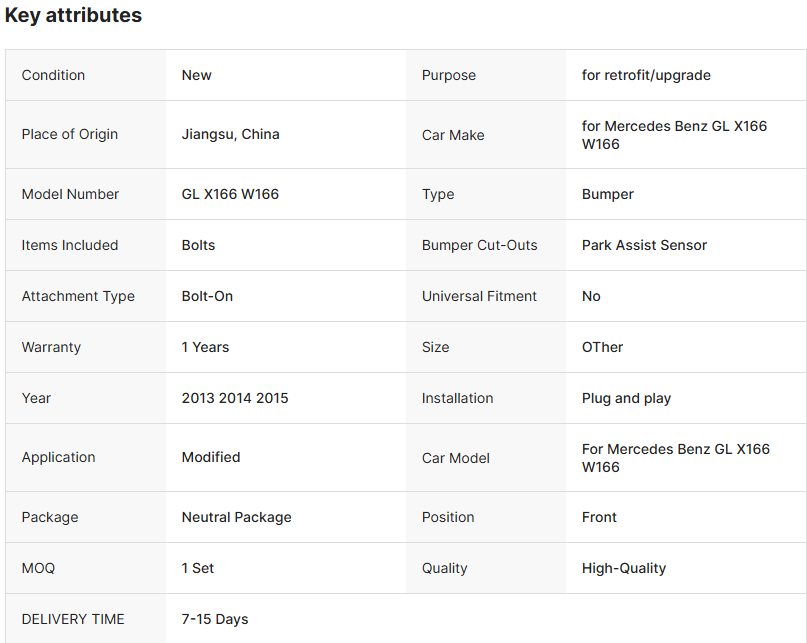The image size is (807, 643).
Task: Click the Position value "Front"
Action: [599, 517]
